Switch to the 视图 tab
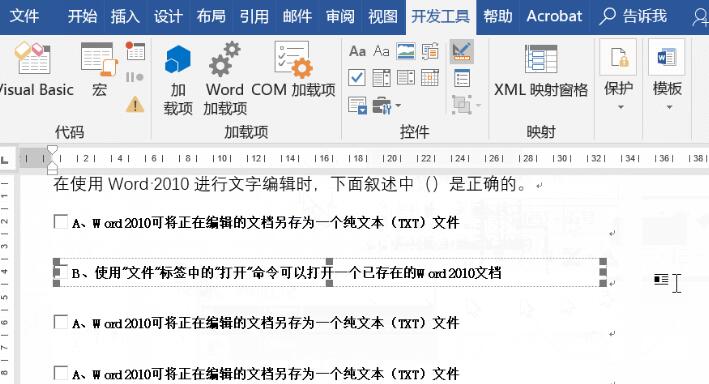Viewport: 709px width, 384px height. tap(383, 16)
